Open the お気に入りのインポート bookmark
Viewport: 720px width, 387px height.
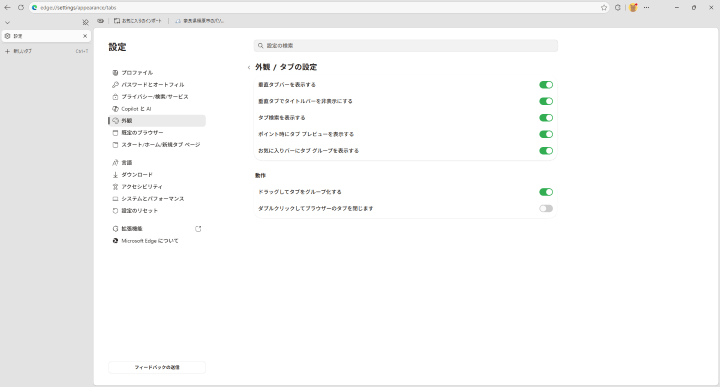tap(138, 21)
